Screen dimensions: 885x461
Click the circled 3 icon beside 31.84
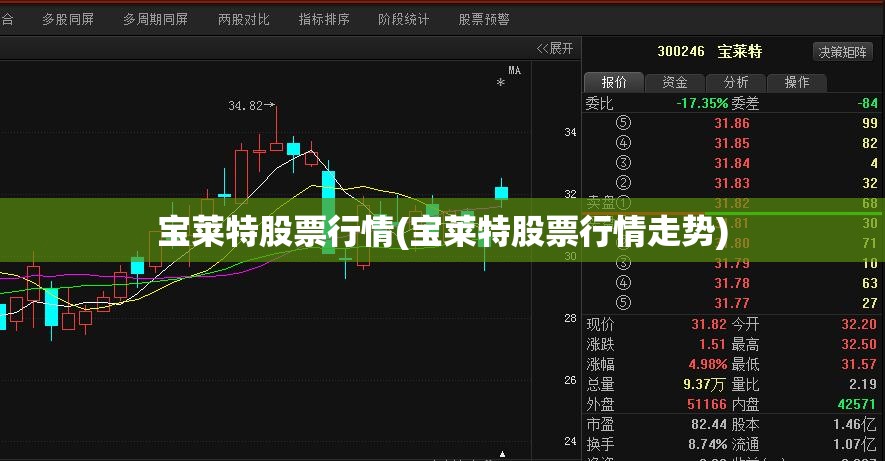[x=623, y=163]
